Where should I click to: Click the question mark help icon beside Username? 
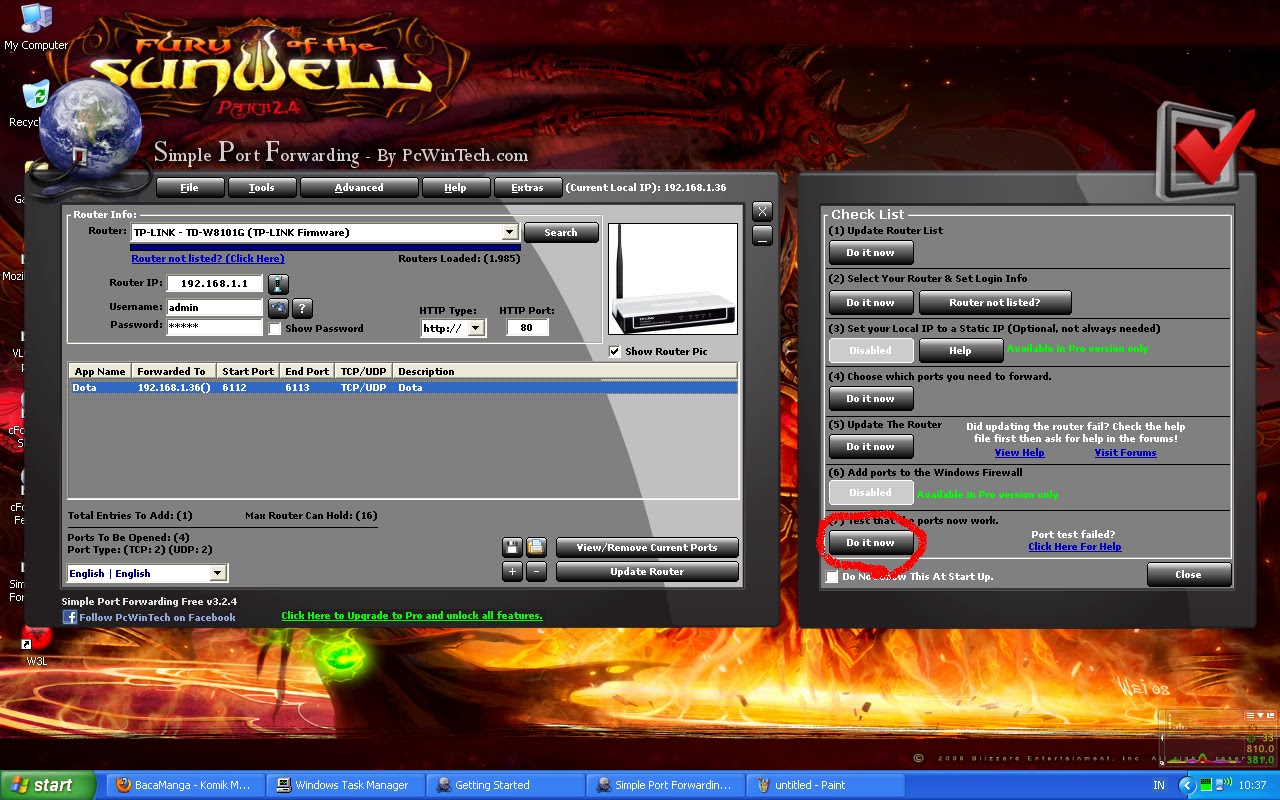coord(302,308)
